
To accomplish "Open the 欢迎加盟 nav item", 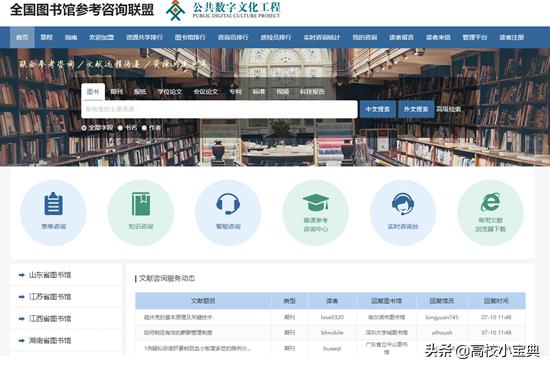I will [x=101, y=37].
